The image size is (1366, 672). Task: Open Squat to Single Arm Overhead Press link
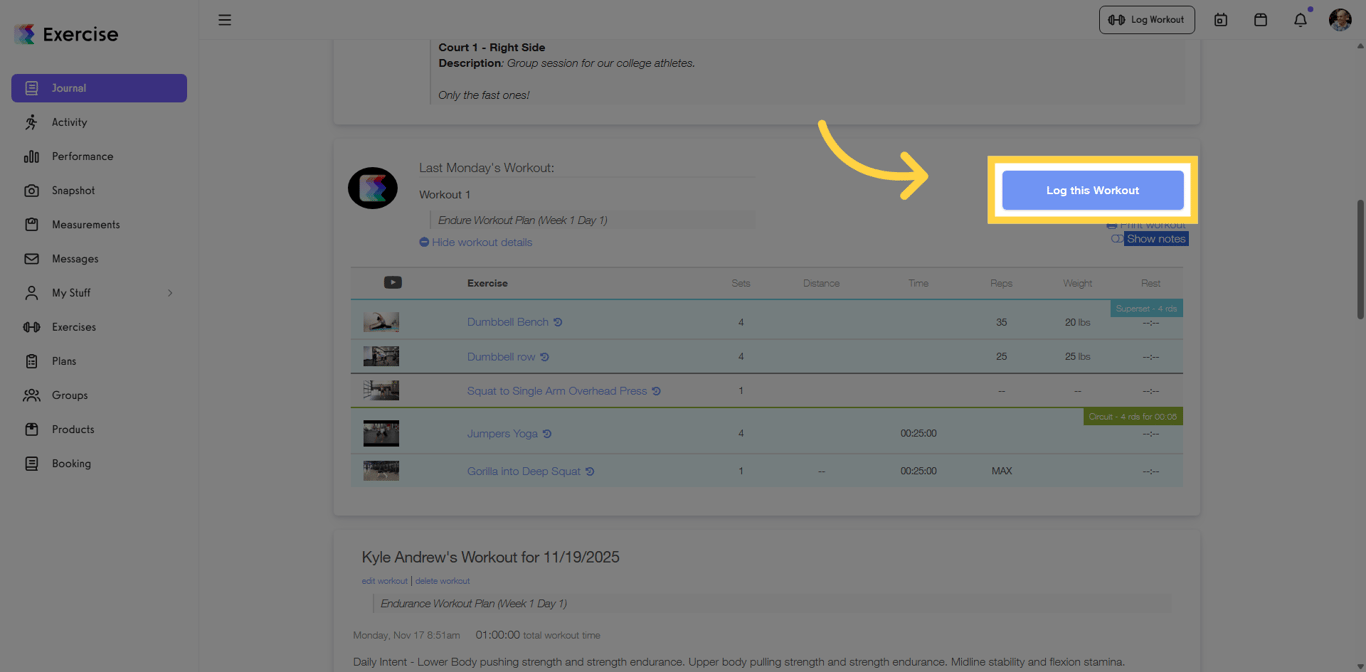[557, 391]
